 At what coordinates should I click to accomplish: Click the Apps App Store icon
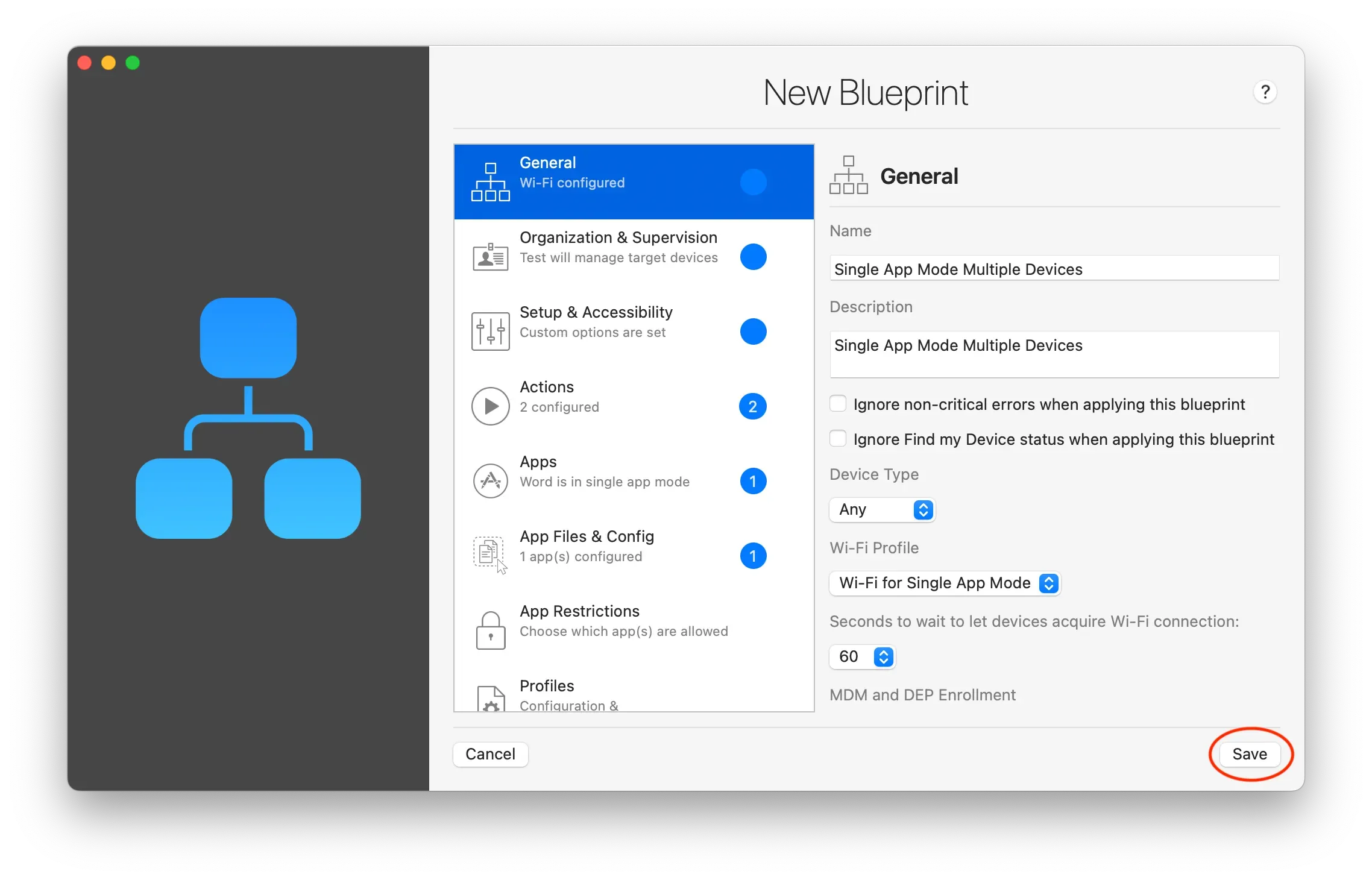click(x=490, y=481)
